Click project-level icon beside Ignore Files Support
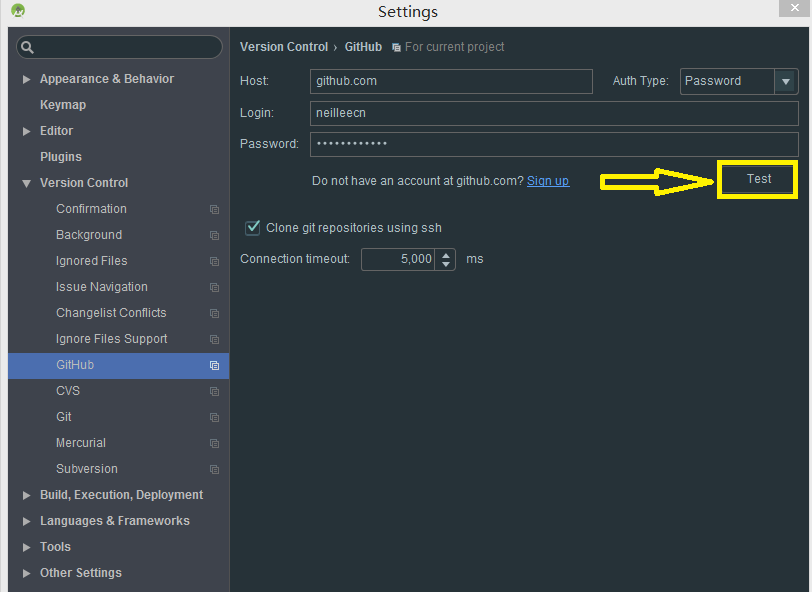This screenshot has height=592, width=812. 214,339
